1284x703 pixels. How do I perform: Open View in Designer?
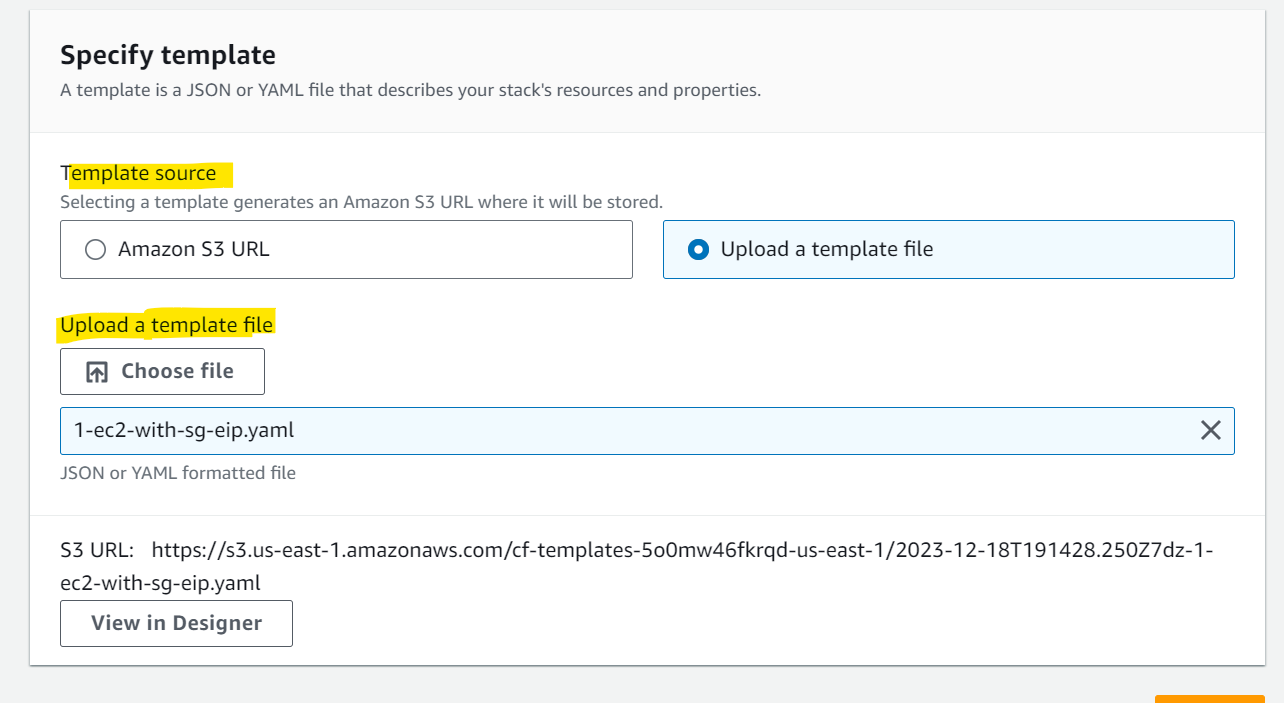[176, 623]
